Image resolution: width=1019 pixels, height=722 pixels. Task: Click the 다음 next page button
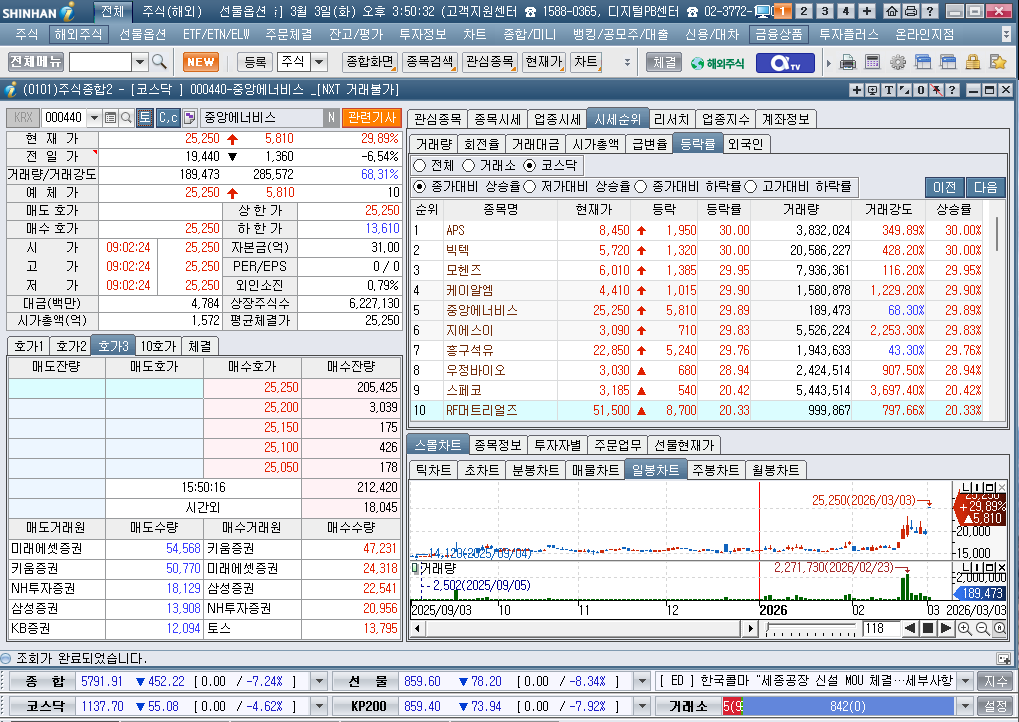coord(985,187)
